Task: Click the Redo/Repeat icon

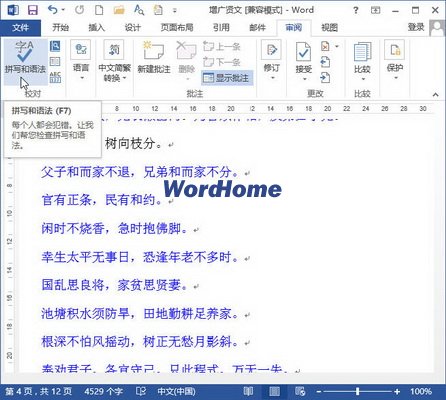Action: pyautogui.click(x=79, y=10)
